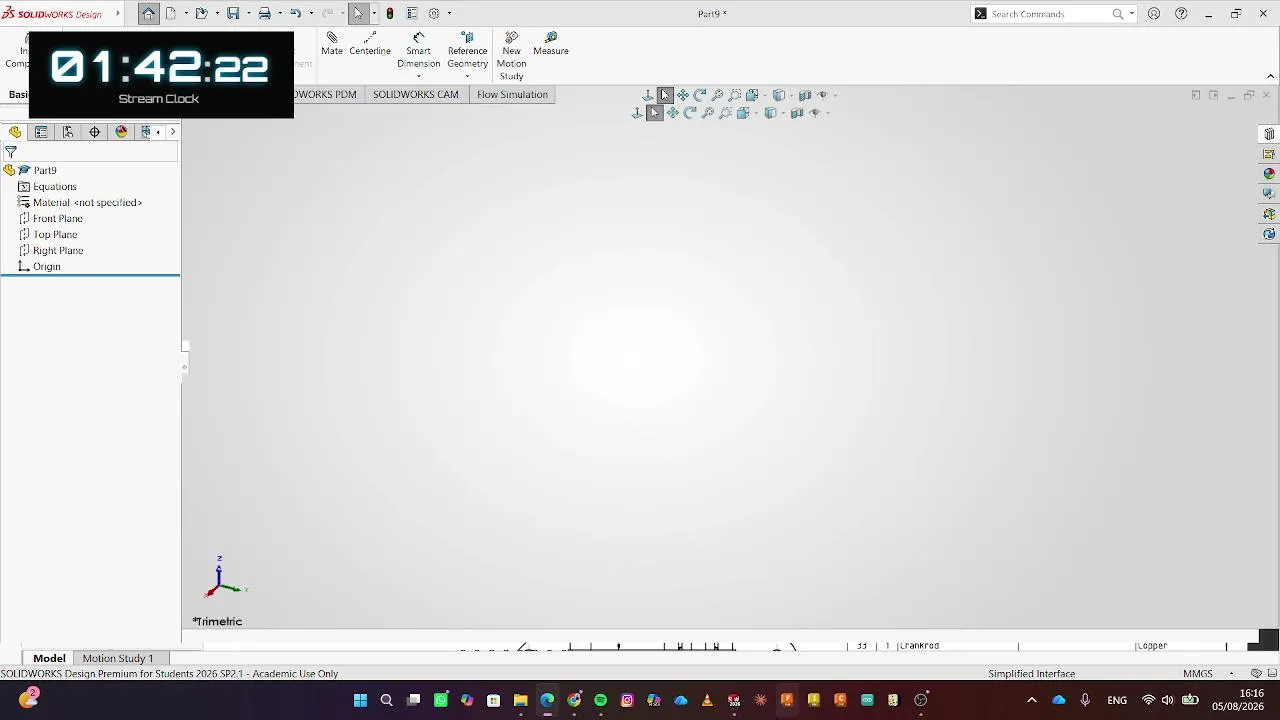1280x720 pixels.
Task: Expand the SOLIDWORKS logo menu arrow
Action: pyautogui.click(x=118, y=14)
